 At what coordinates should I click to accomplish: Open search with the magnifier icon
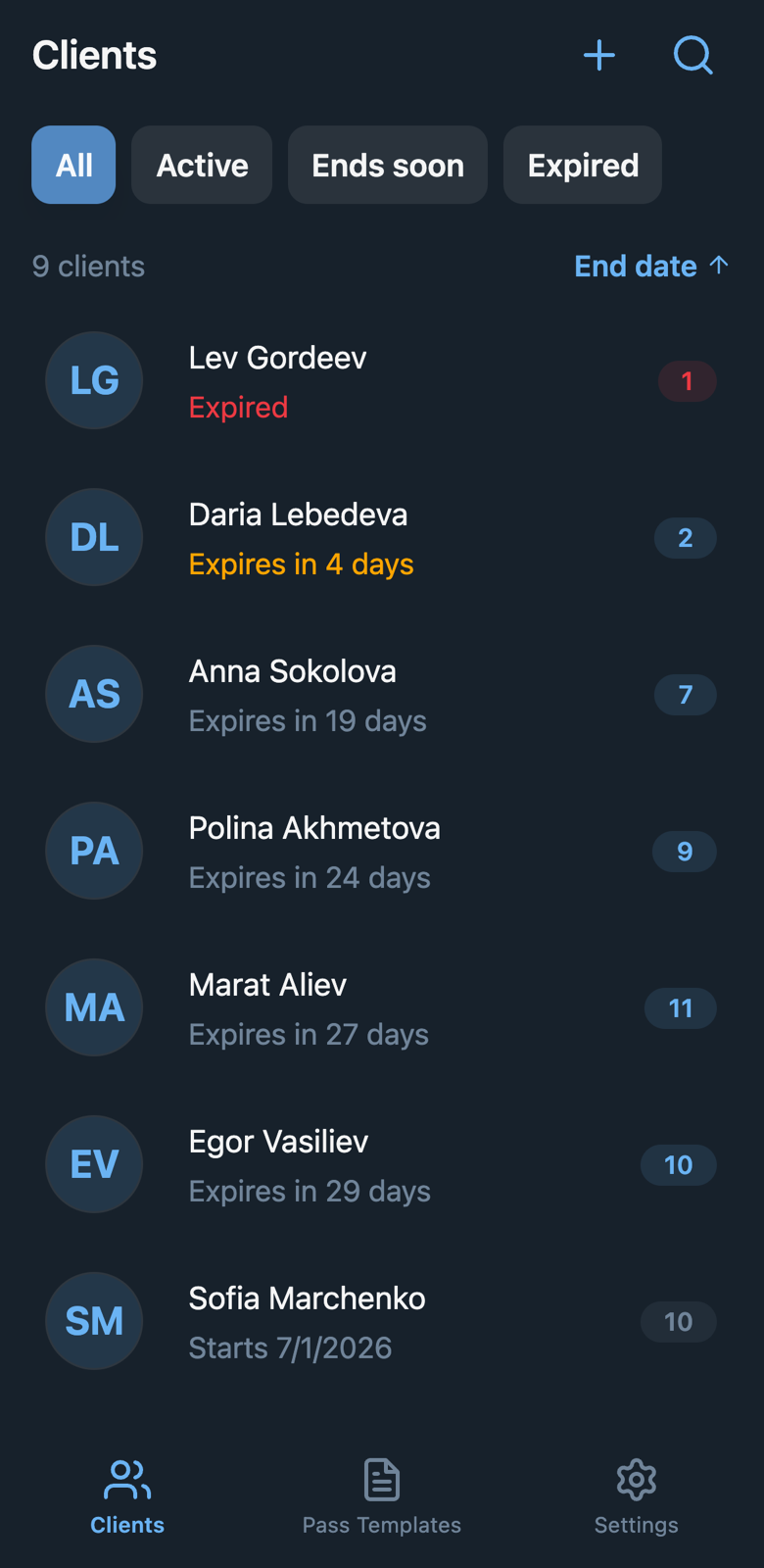693,55
